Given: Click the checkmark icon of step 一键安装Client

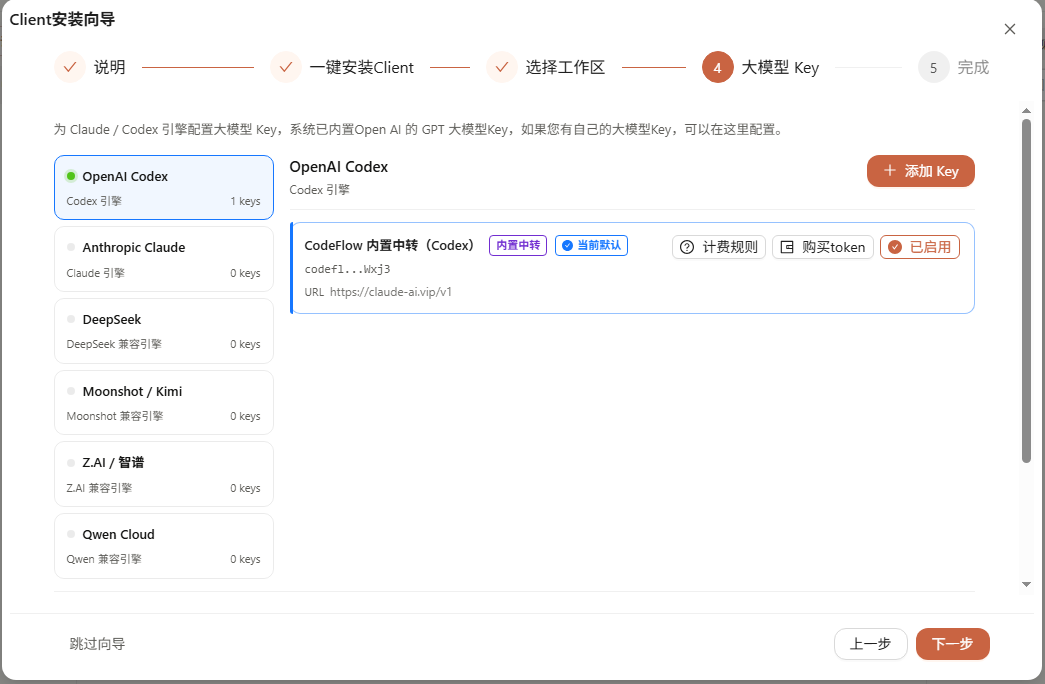Looking at the screenshot, I should click(286, 67).
